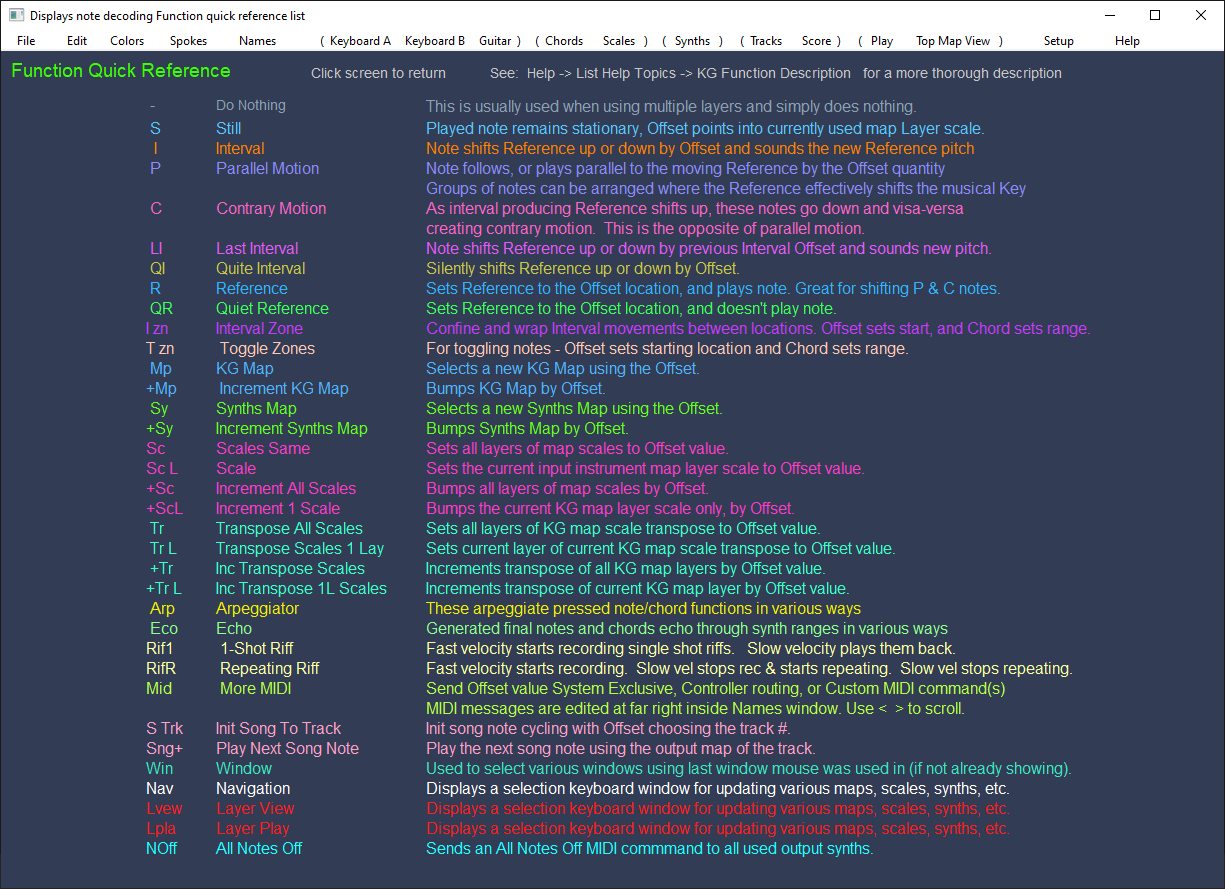Click Play in the menu bar
Image resolution: width=1225 pixels, height=889 pixels.
882,41
